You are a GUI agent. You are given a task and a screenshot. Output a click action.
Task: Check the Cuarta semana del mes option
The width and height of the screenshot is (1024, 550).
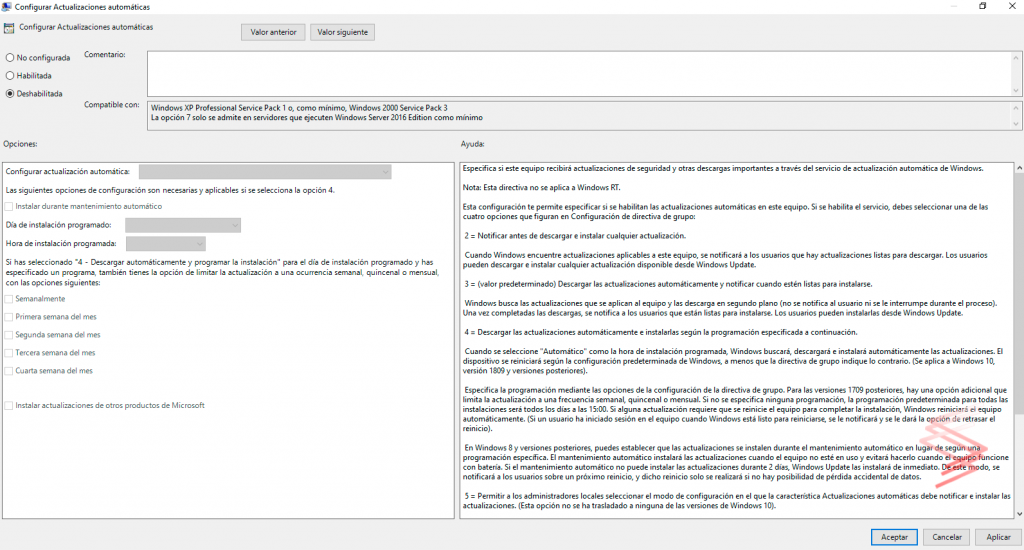point(8,370)
